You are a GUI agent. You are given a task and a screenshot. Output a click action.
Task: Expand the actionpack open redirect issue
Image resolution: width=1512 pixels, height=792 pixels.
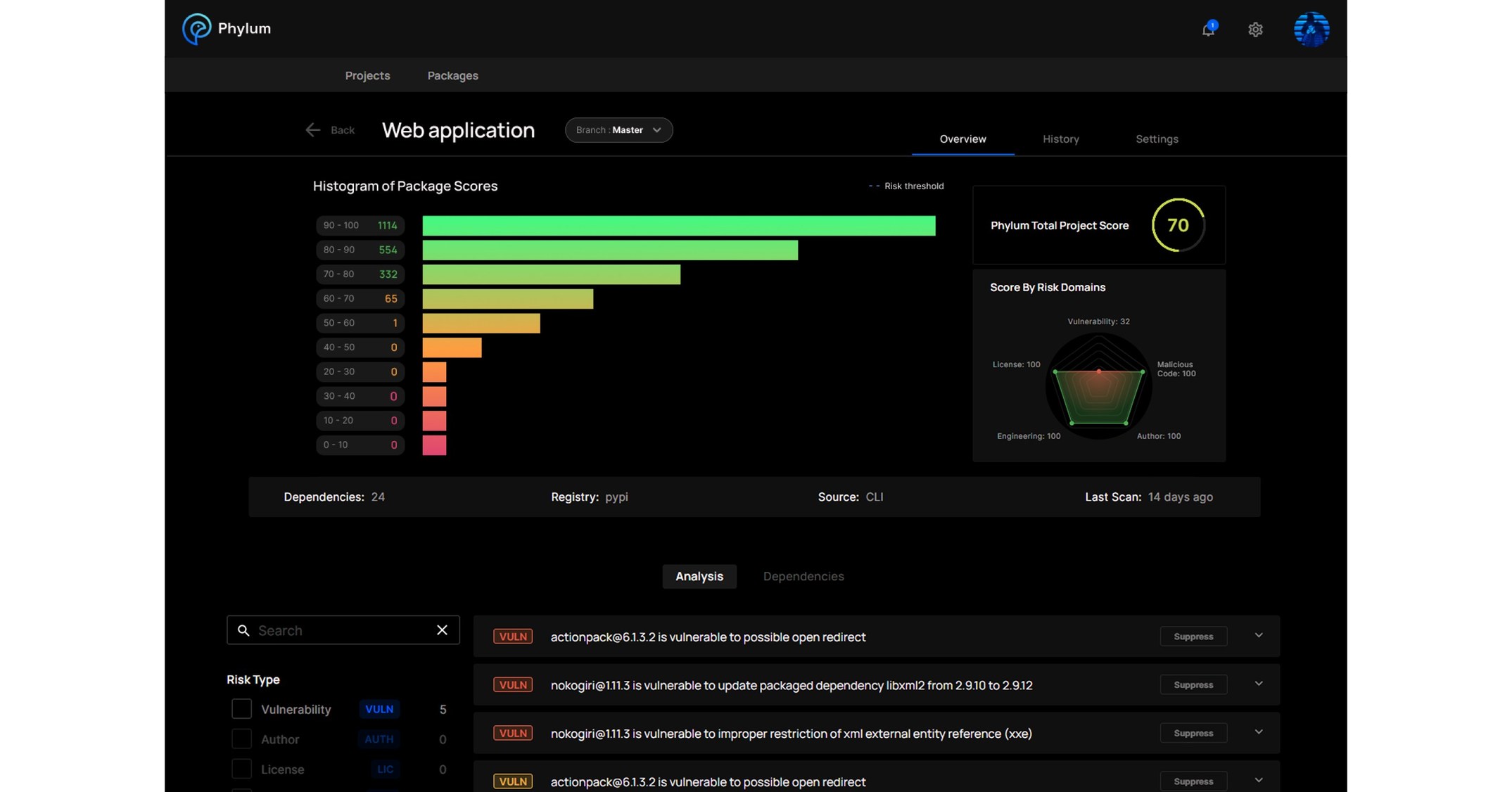tap(1259, 634)
